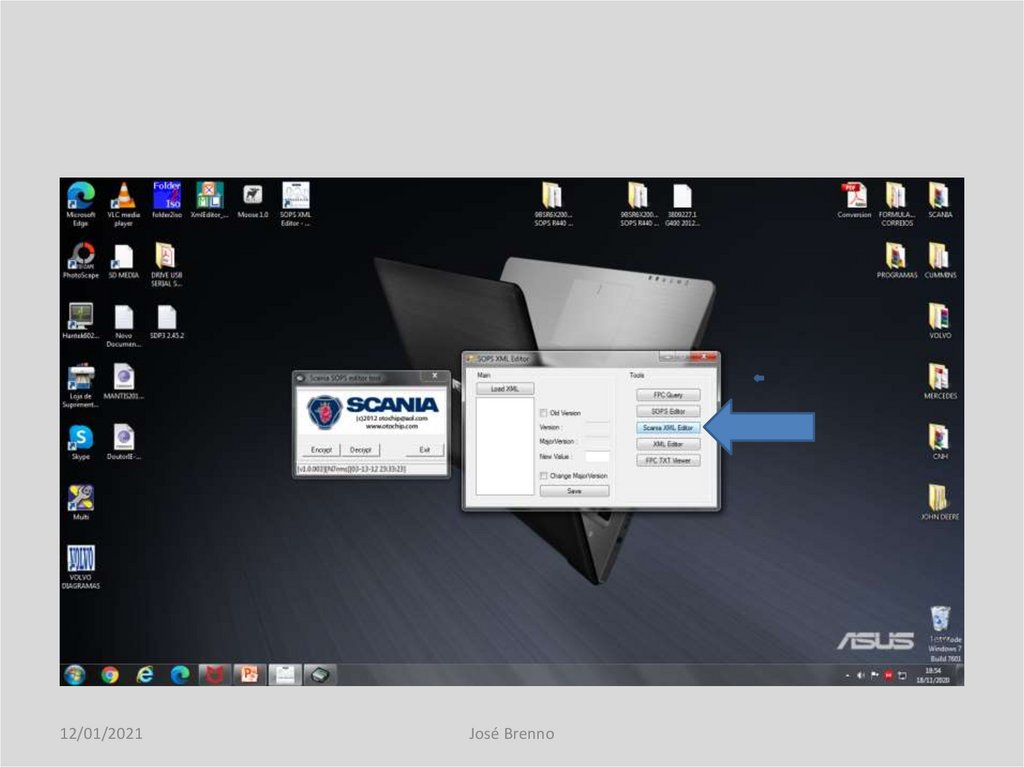1024x767 pixels.
Task: Open the Windows Start menu
Action: pyautogui.click(x=75, y=674)
